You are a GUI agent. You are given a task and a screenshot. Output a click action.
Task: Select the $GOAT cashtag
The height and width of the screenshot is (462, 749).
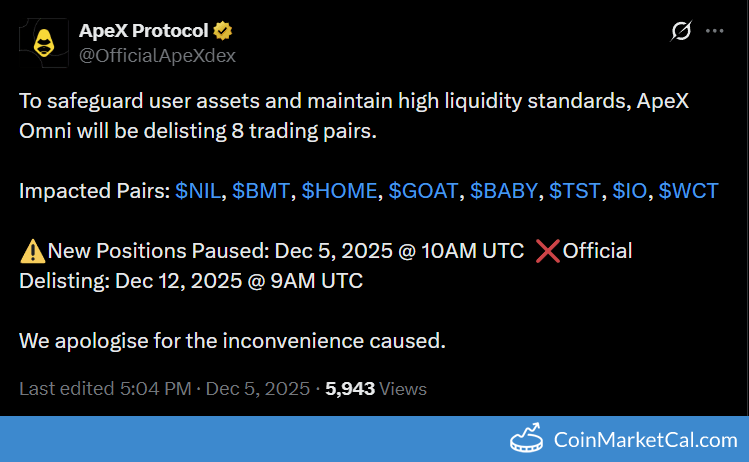[x=423, y=191]
